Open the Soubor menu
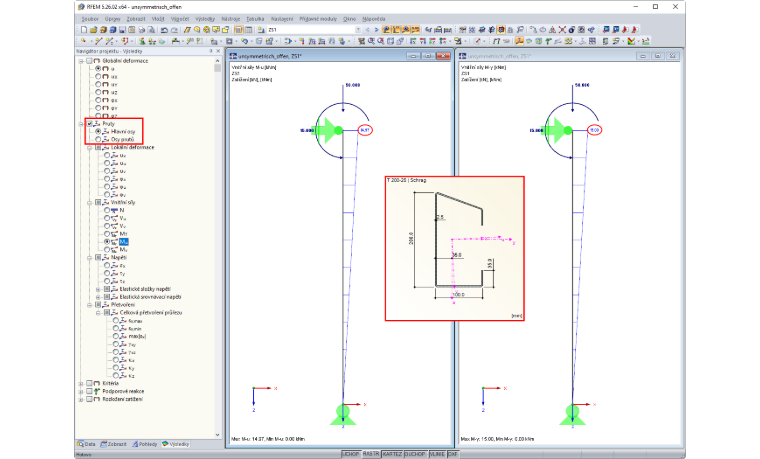Screen dimensions: 760x459 90,19
